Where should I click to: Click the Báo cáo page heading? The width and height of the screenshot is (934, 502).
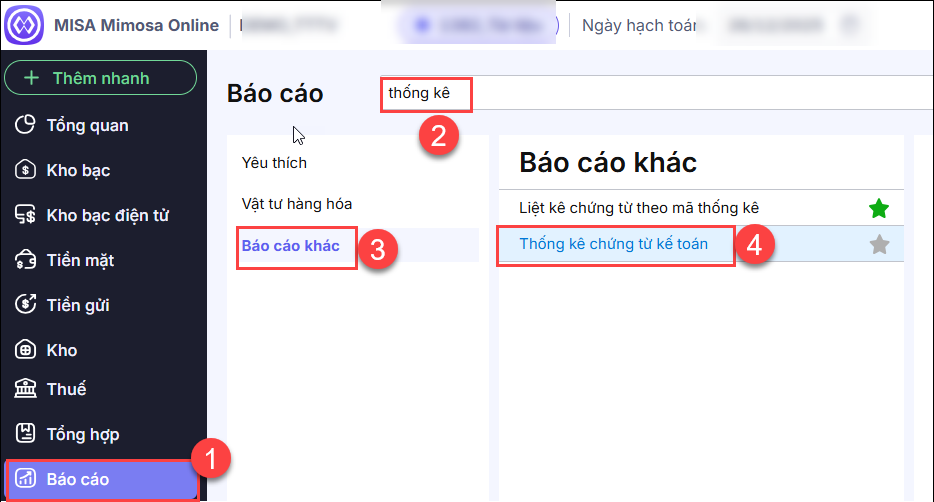(275, 93)
